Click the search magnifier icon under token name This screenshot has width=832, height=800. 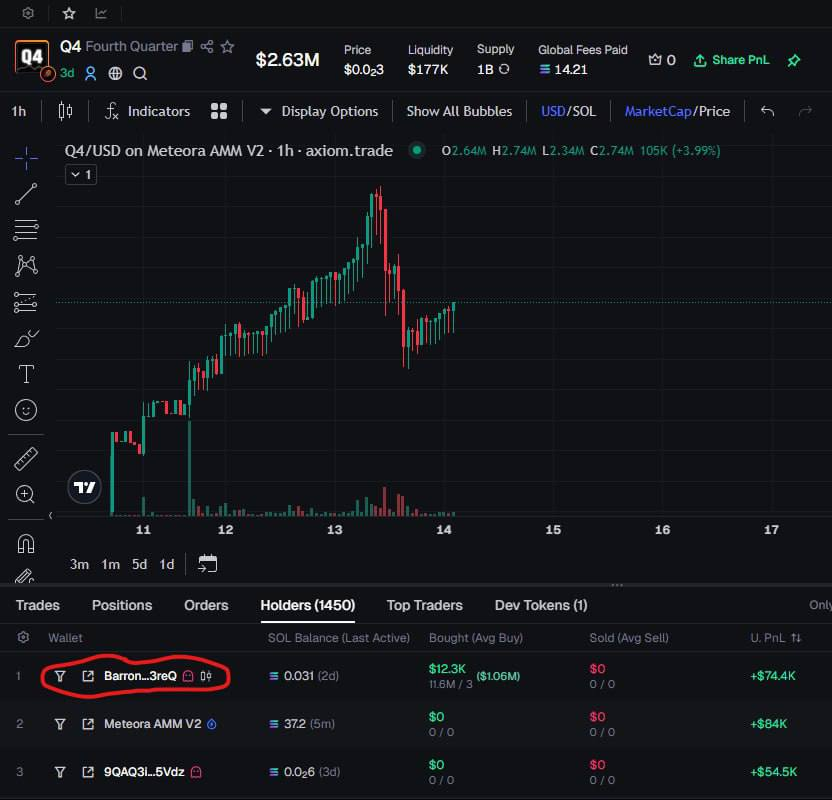point(140,73)
